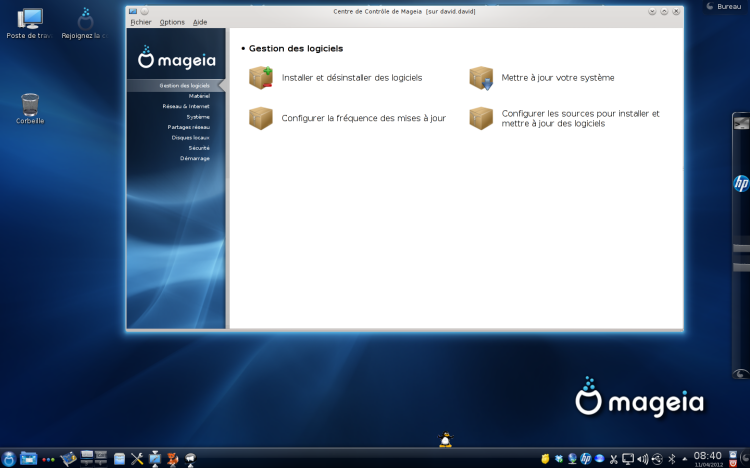Screen dimensions: 750x468
Task: Click the Bureau desktop toolbox button
Action: tap(724, 6)
